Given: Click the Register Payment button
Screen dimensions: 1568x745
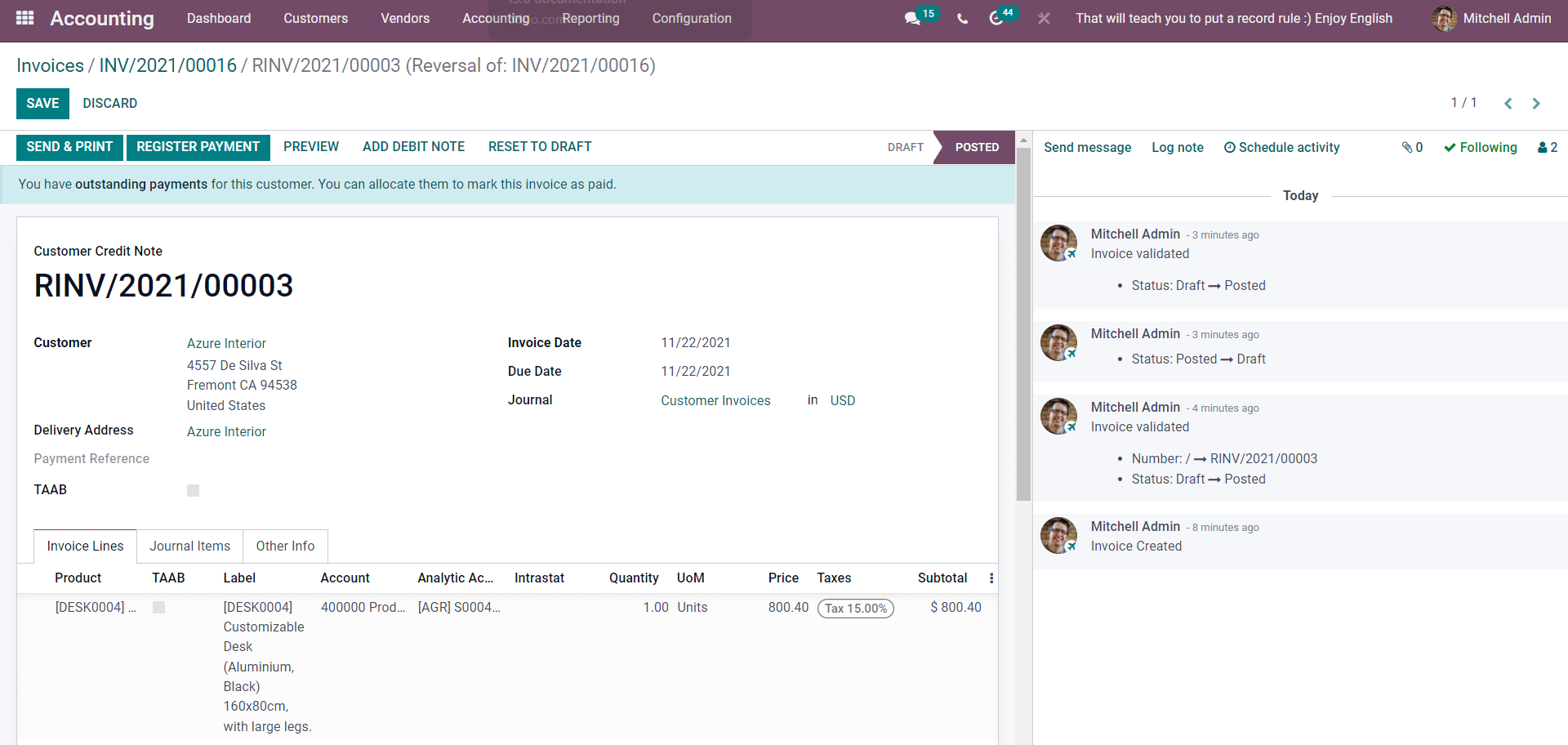Looking at the screenshot, I should pyautogui.click(x=198, y=147).
